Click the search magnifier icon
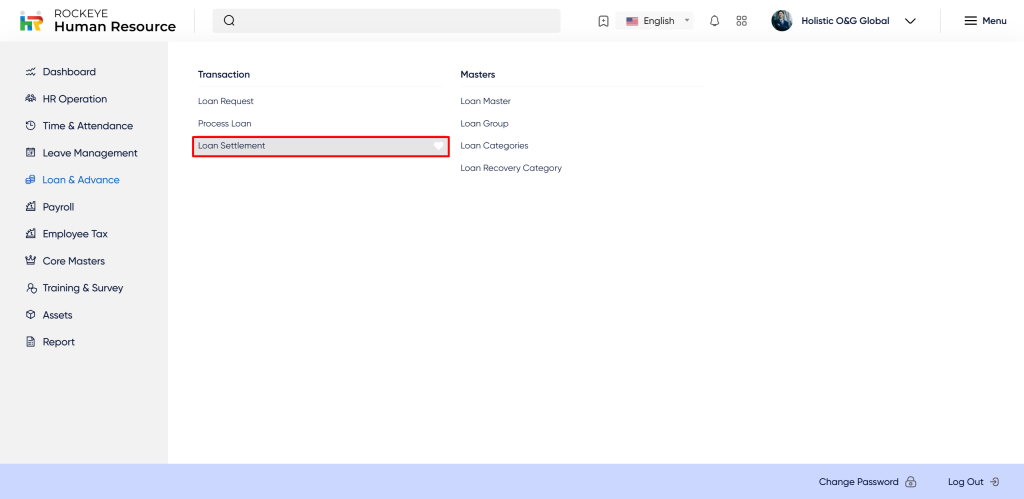This screenshot has height=499, width=1024. (229, 21)
